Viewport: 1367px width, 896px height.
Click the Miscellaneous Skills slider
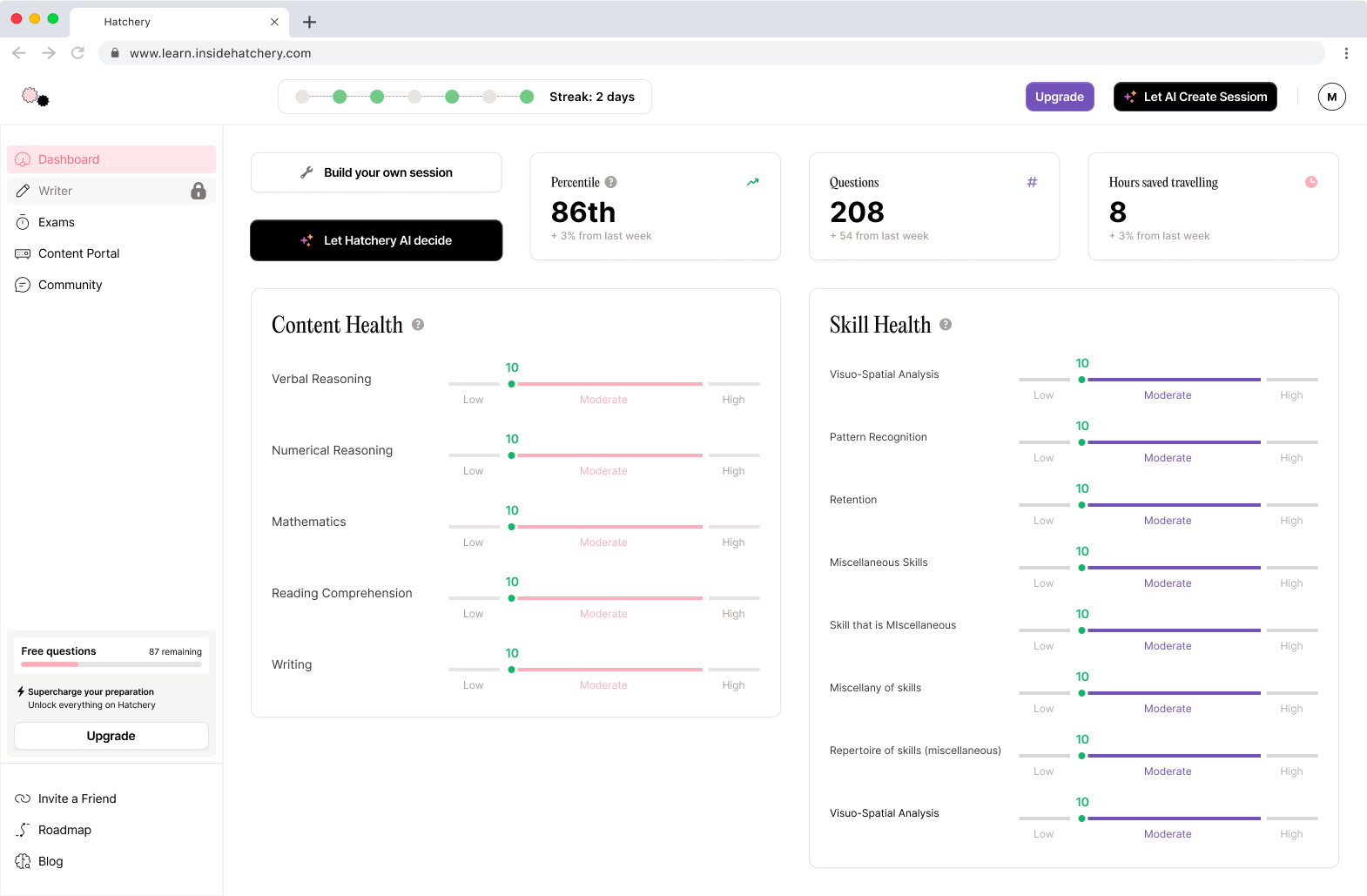pos(1168,568)
